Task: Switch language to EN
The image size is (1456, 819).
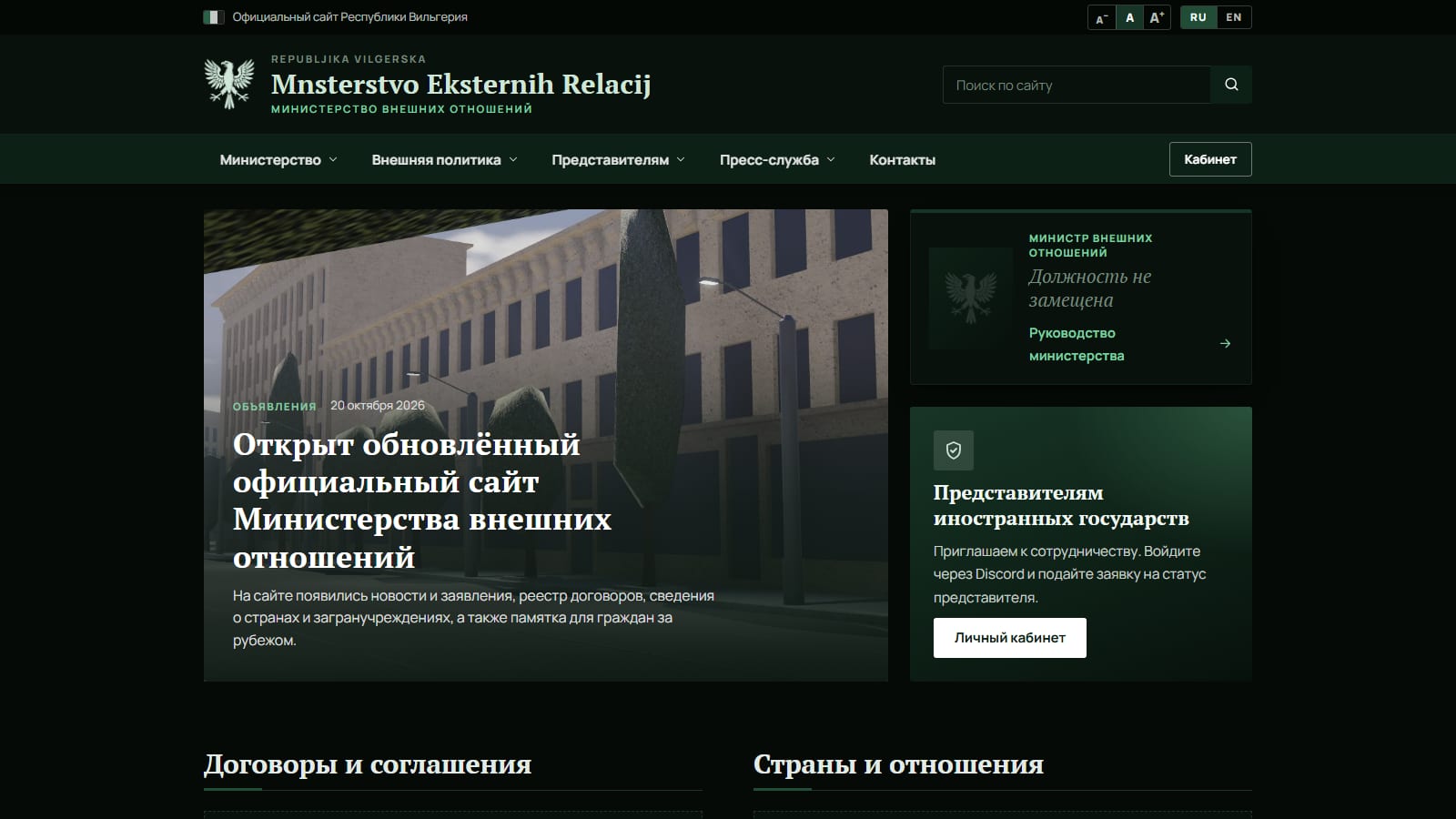Action: [x=1234, y=17]
